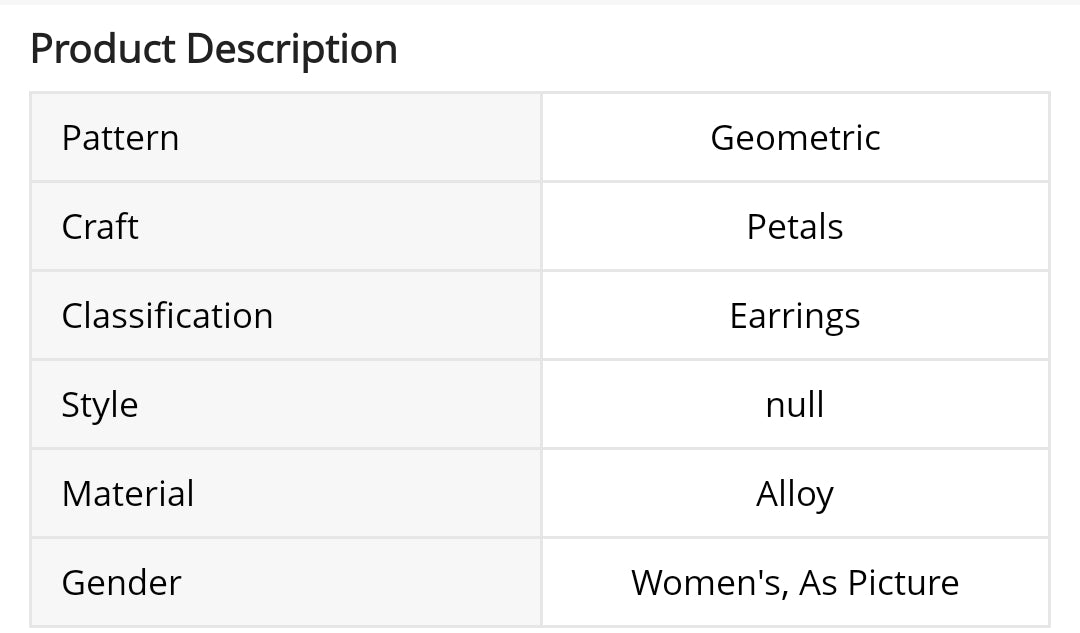Select the Classification label

(167, 316)
